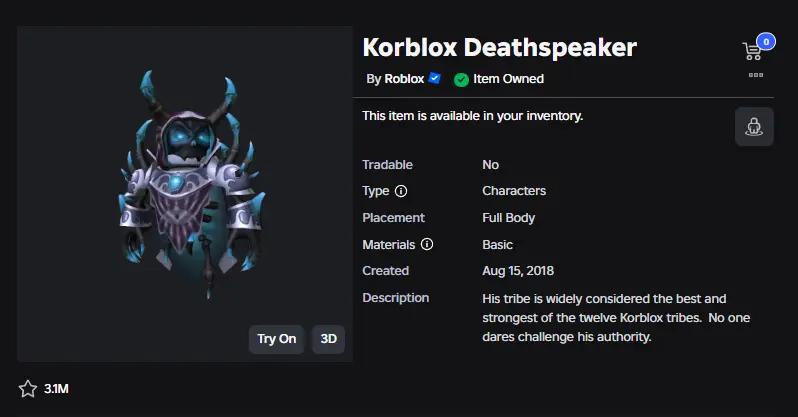Click the cart item count badge
This screenshot has height=417, width=798.
pyautogui.click(x=766, y=42)
